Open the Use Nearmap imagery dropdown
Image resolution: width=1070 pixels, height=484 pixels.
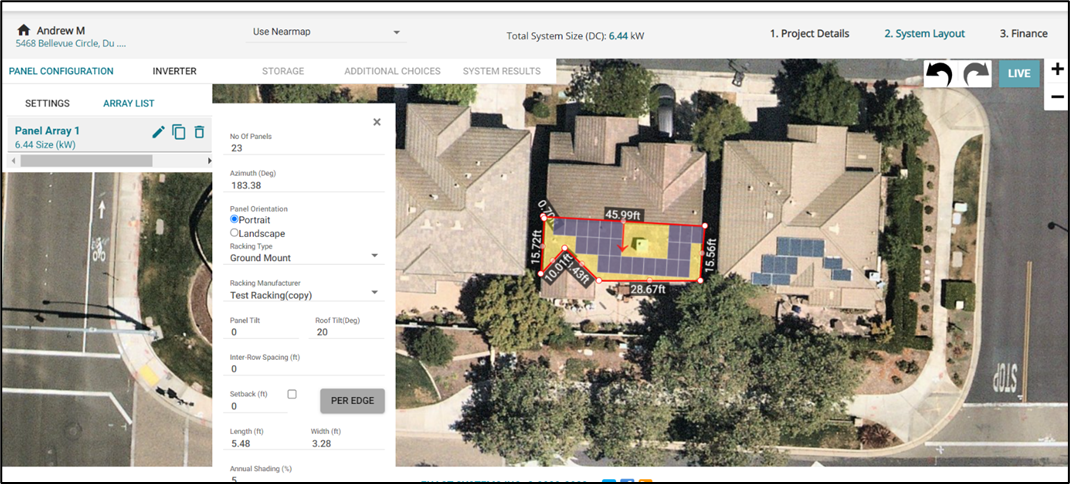pyautogui.click(x=326, y=32)
